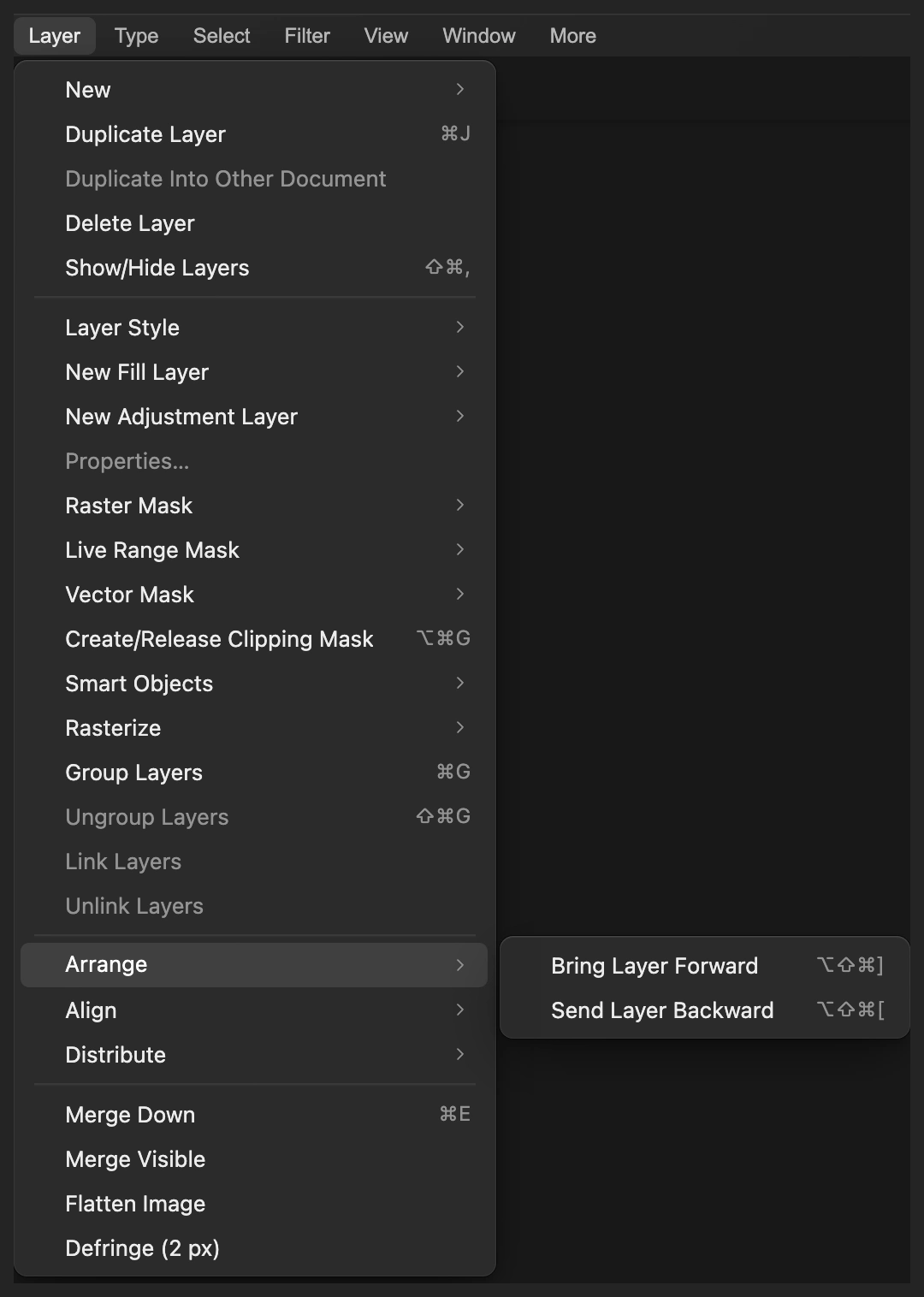The width and height of the screenshot is (924, 1297).
Task: Expand the Distribute submenu
Action: (x=254, y=1055)
